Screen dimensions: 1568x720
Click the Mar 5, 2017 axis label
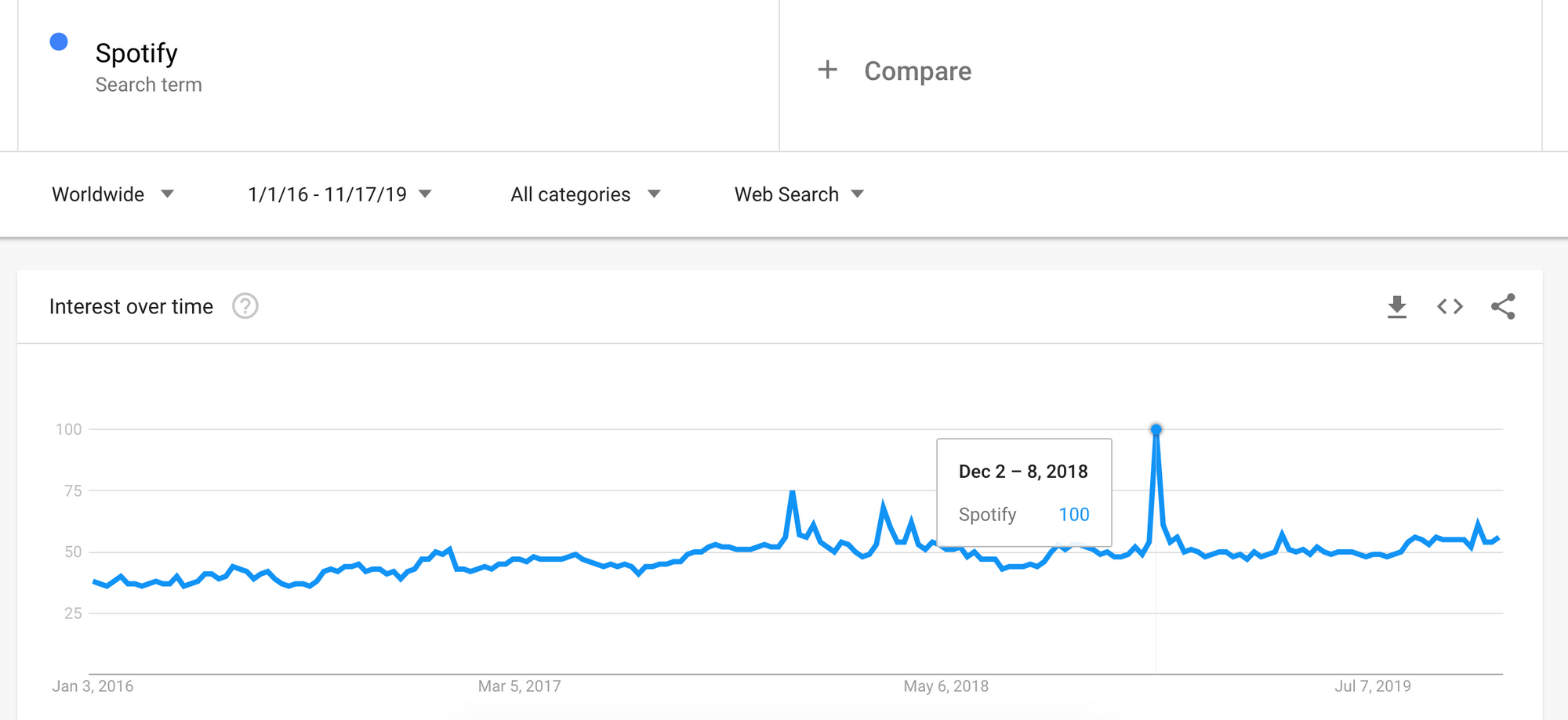click(x=519, y=686)
